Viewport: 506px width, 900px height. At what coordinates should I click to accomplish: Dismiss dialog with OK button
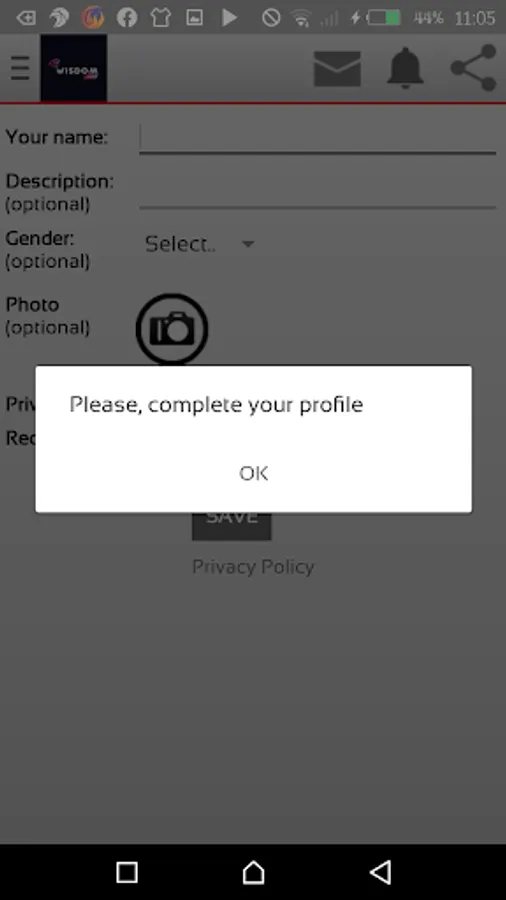click(254, 474)
